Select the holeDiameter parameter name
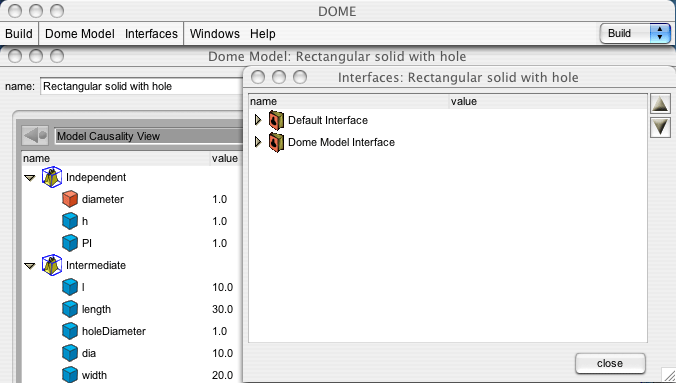Viewport: 676px width, 383px height. (x=114, y=331)
